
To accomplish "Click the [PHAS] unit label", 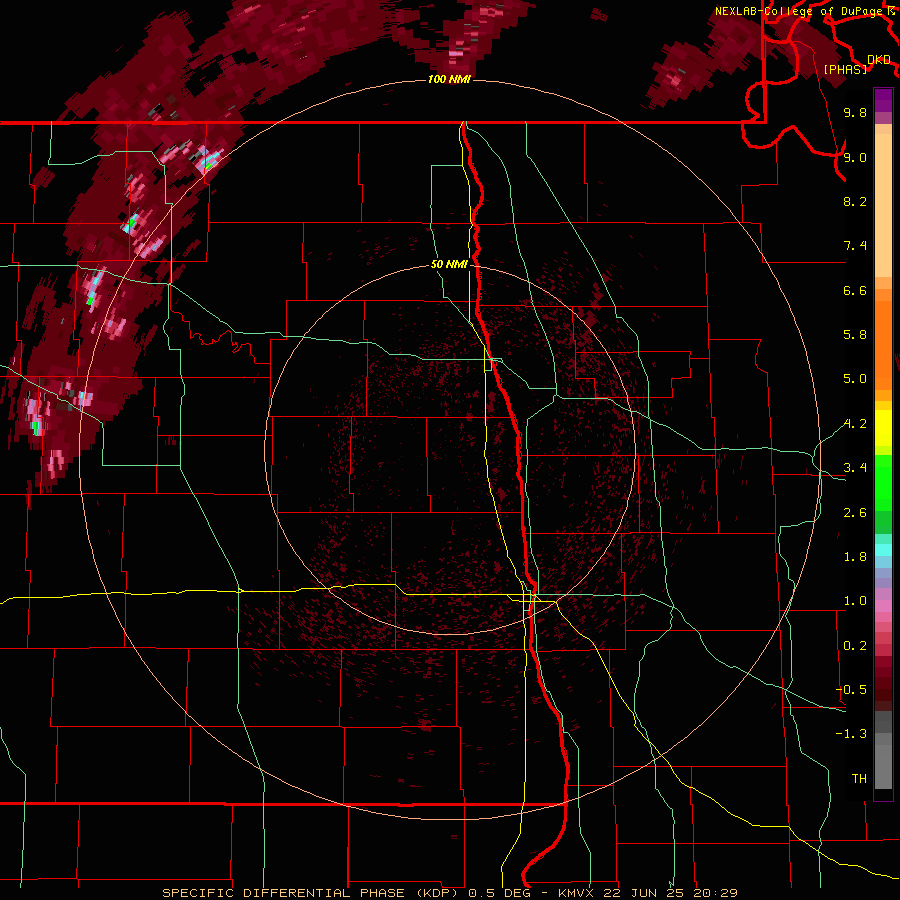I will [x=846, y=69].
